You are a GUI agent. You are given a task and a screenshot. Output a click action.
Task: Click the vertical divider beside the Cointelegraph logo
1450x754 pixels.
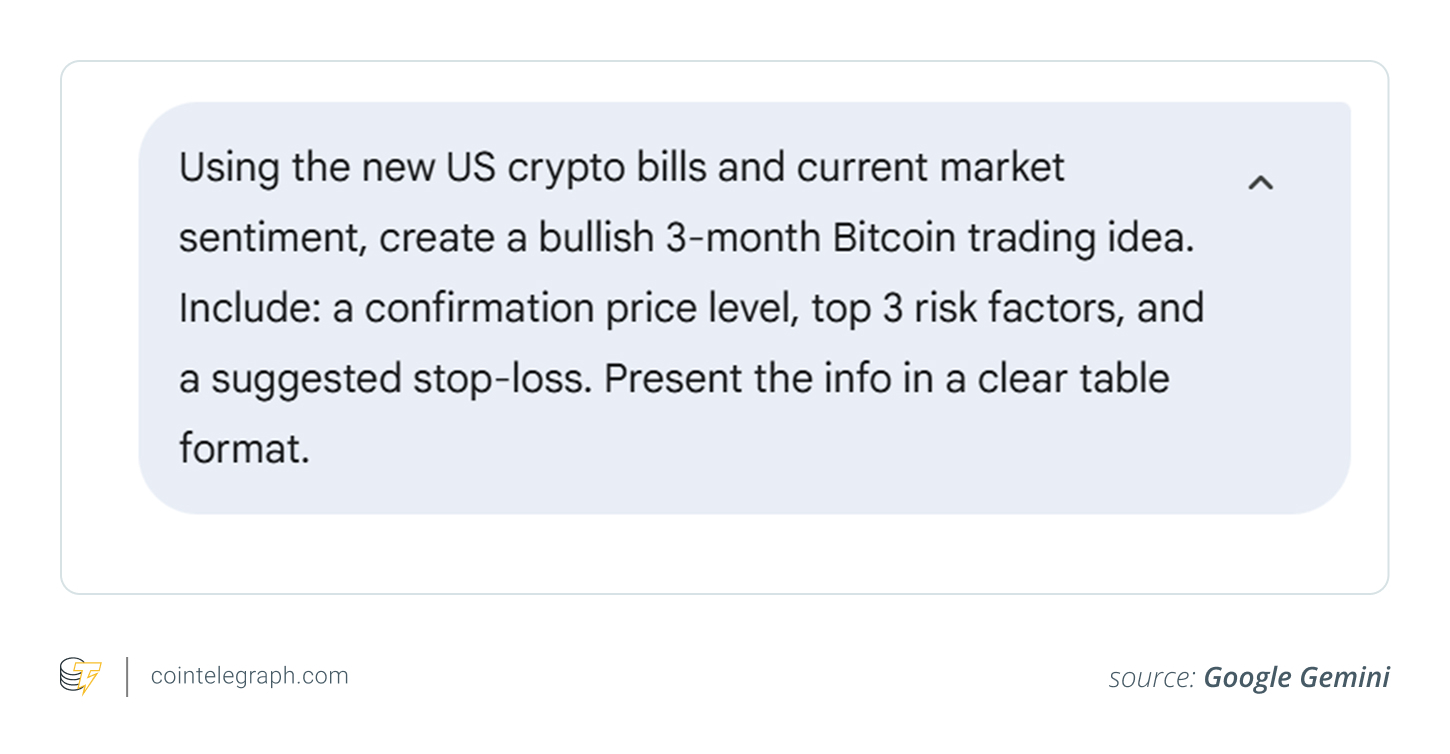127,676
